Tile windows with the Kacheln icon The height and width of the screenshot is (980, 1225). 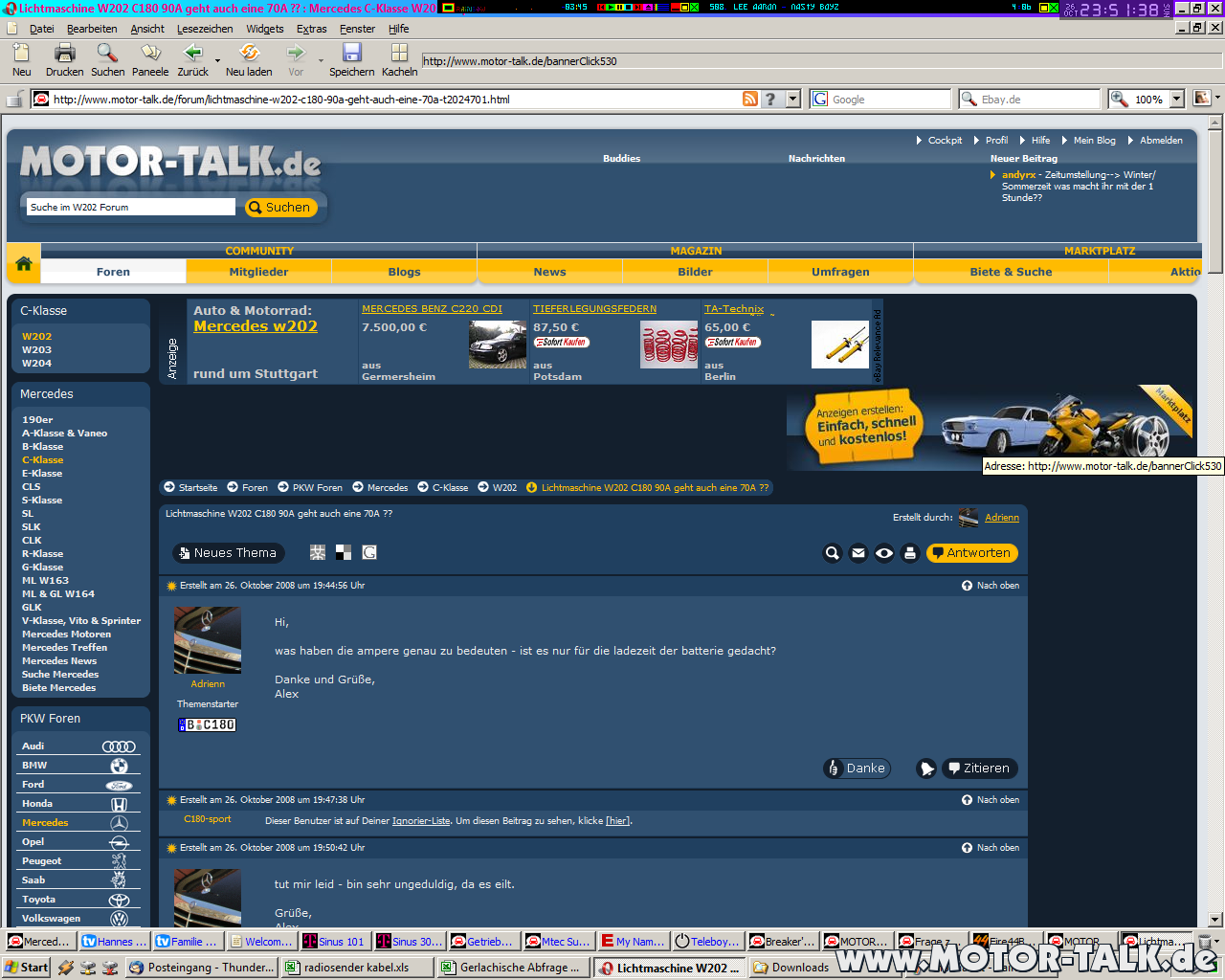399,53
